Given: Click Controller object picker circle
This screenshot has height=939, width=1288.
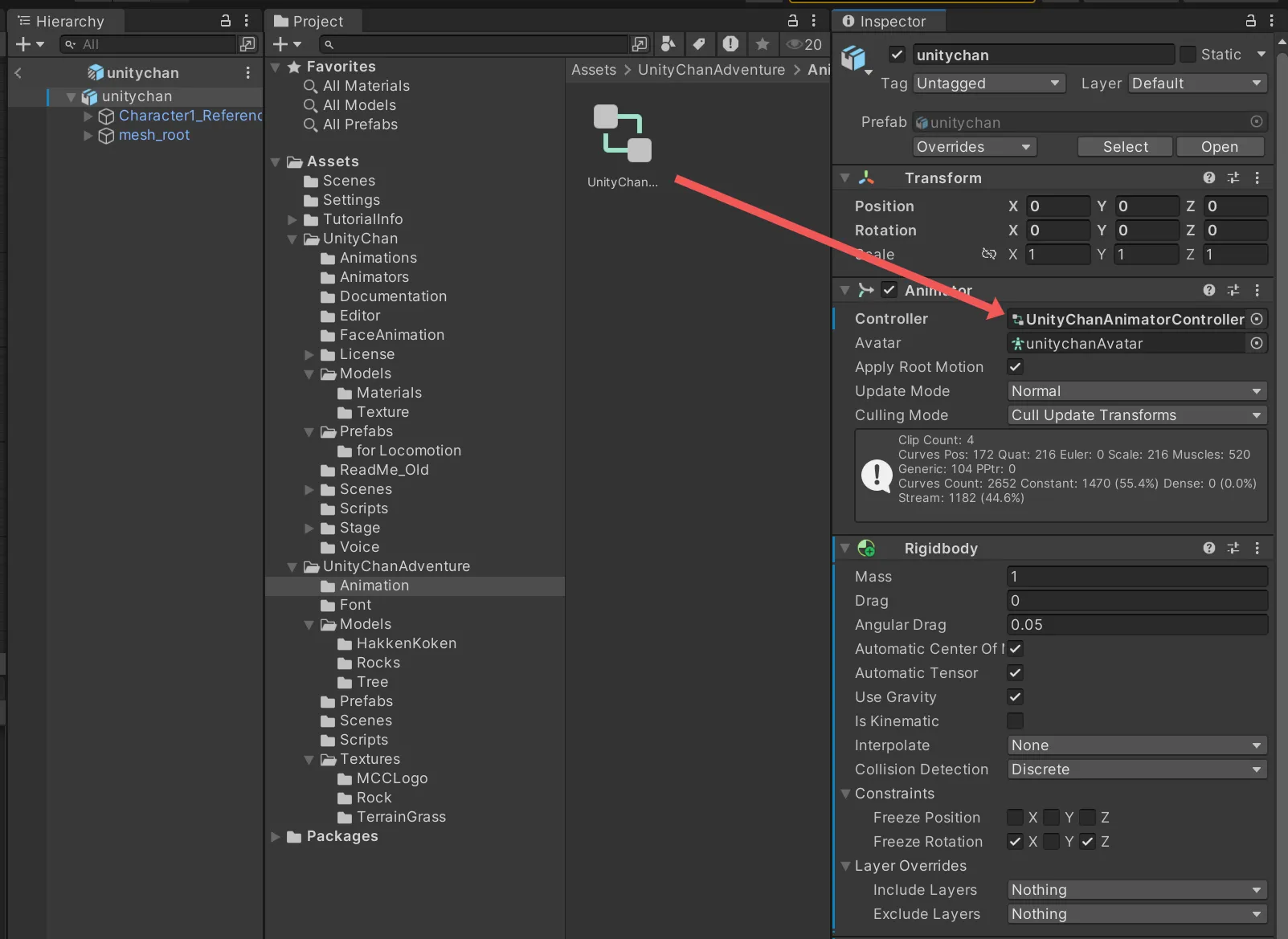Looking at the screenshot, I should point(1257,319).
